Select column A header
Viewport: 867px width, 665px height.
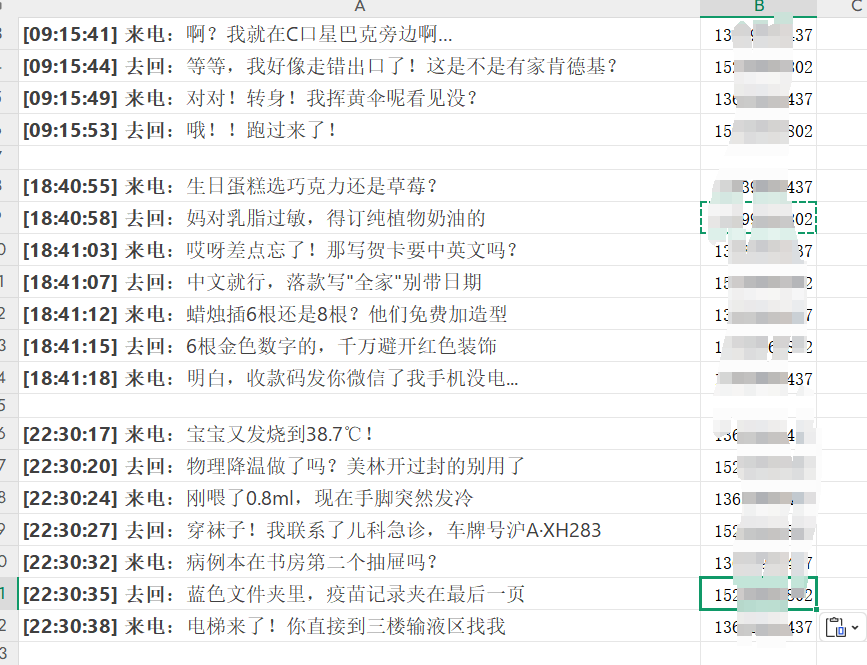[x=359, y=7]
